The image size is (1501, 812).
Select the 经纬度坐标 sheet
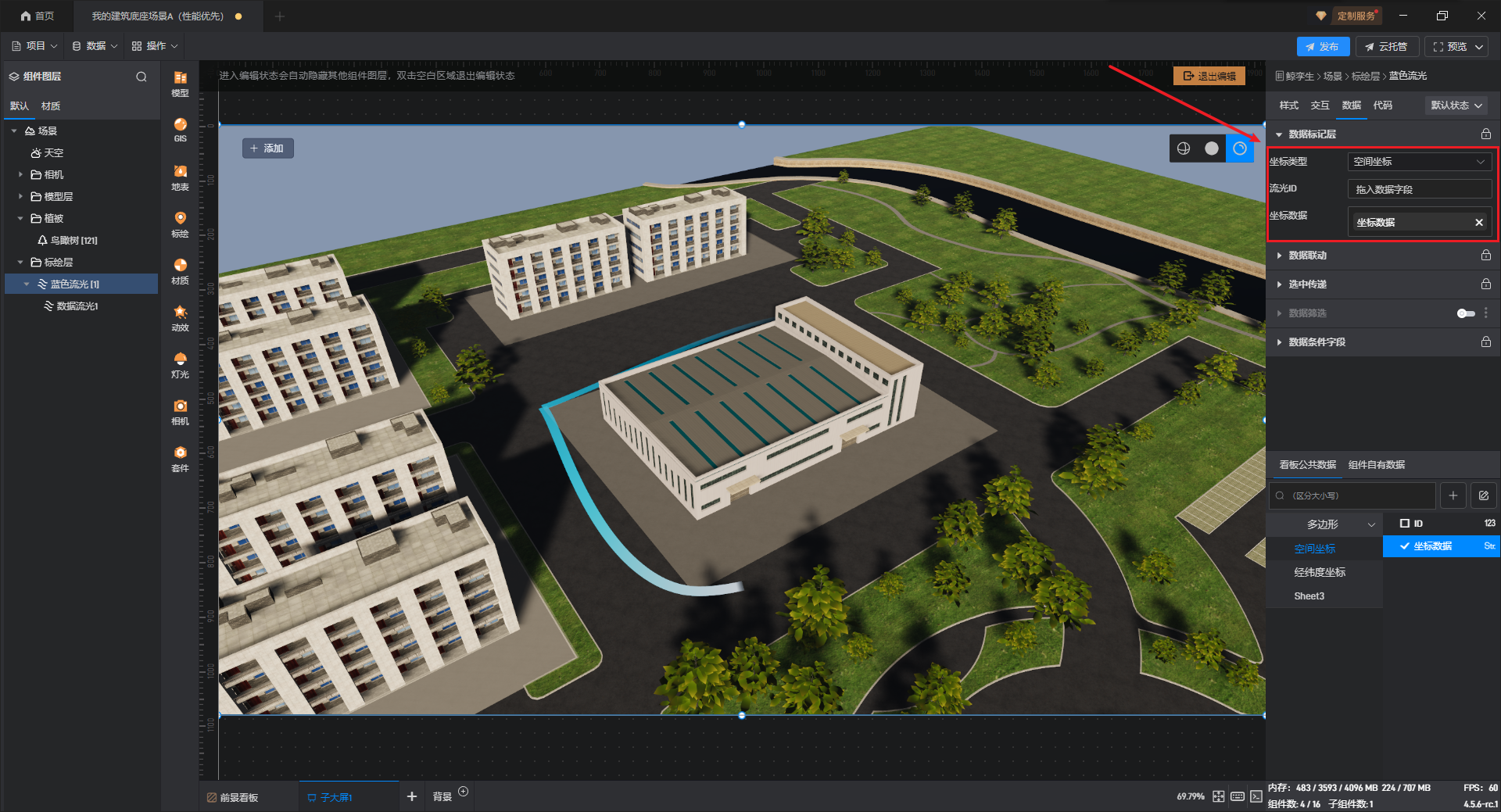(x=1320, y=573)
